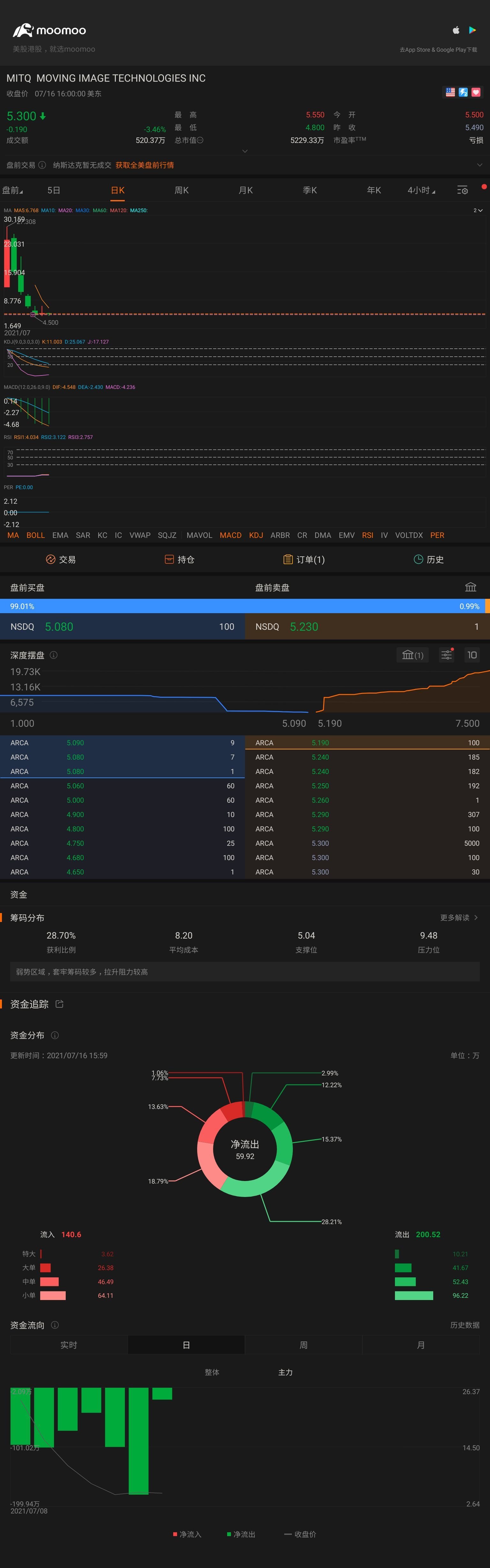Screen dimensions: 490x1568
Task: Click the orange 0.99% ask ratio bar
Action: [487, 606]
